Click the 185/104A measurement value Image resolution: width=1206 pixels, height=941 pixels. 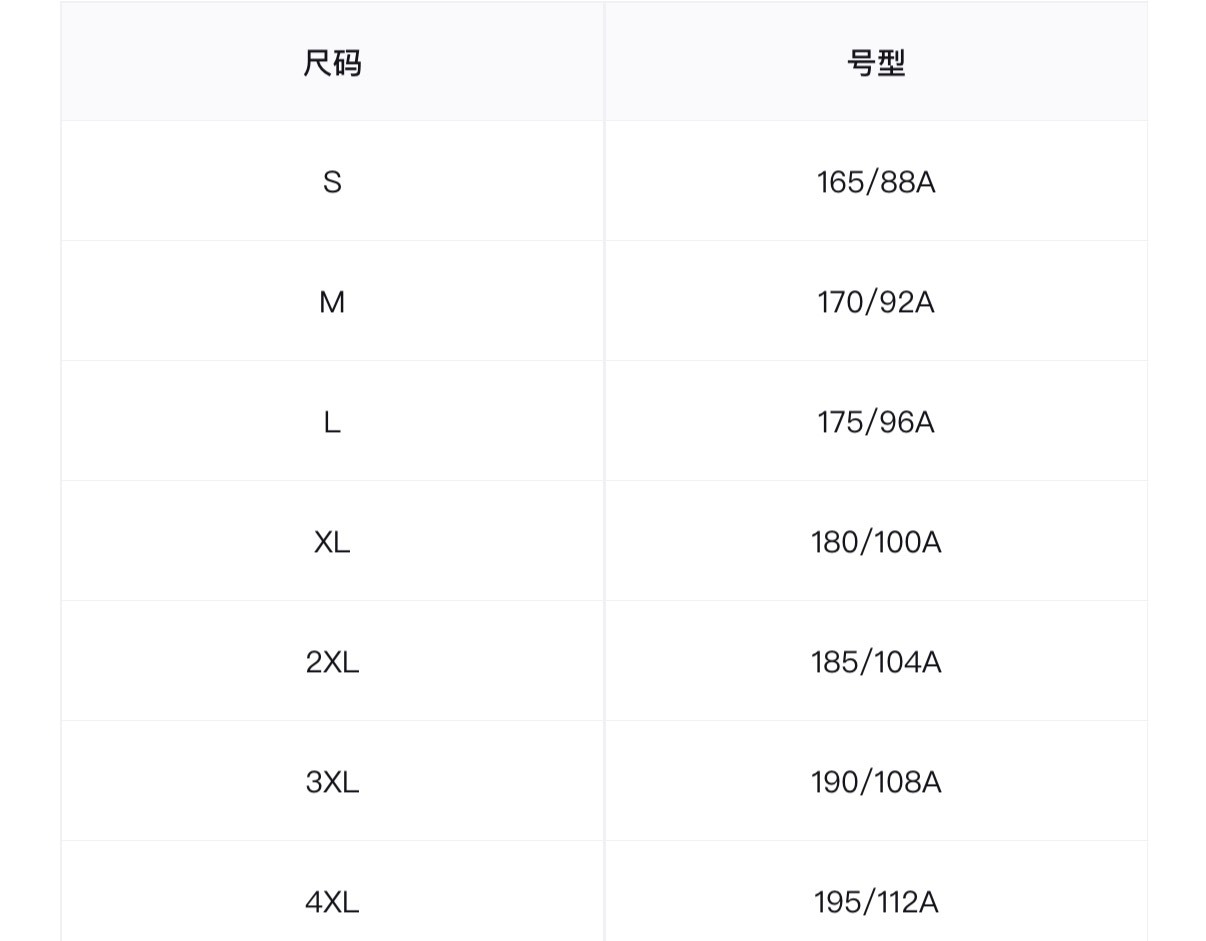click(876, 662)
